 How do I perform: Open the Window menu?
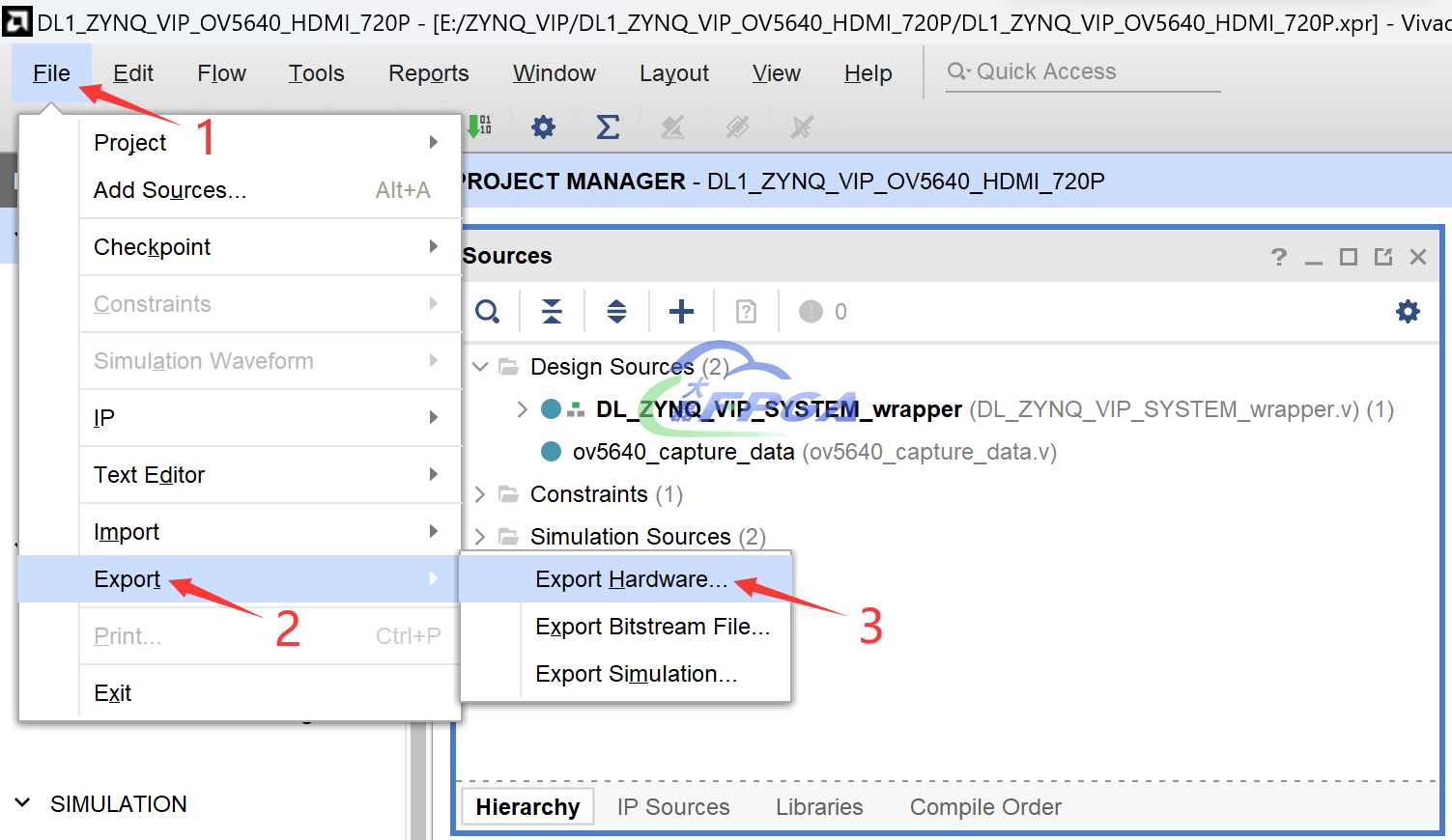tap(555, 73)
